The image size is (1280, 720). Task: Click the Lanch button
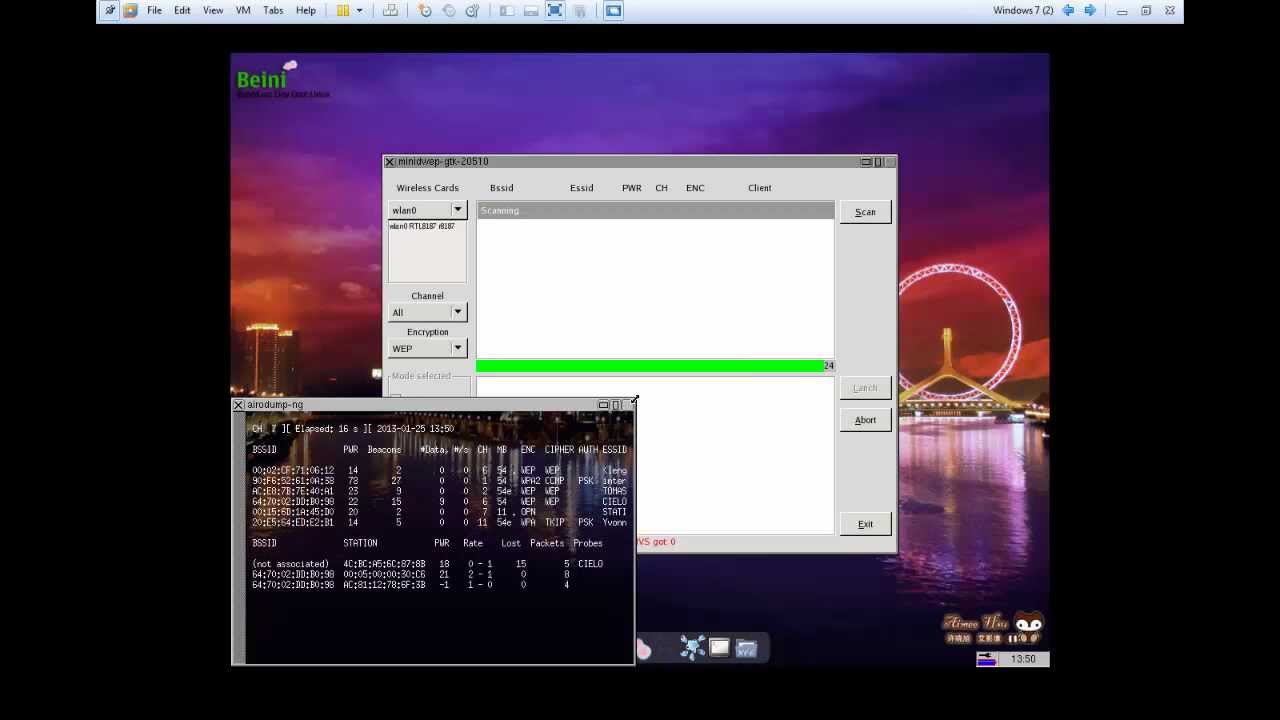click(865, 388)
